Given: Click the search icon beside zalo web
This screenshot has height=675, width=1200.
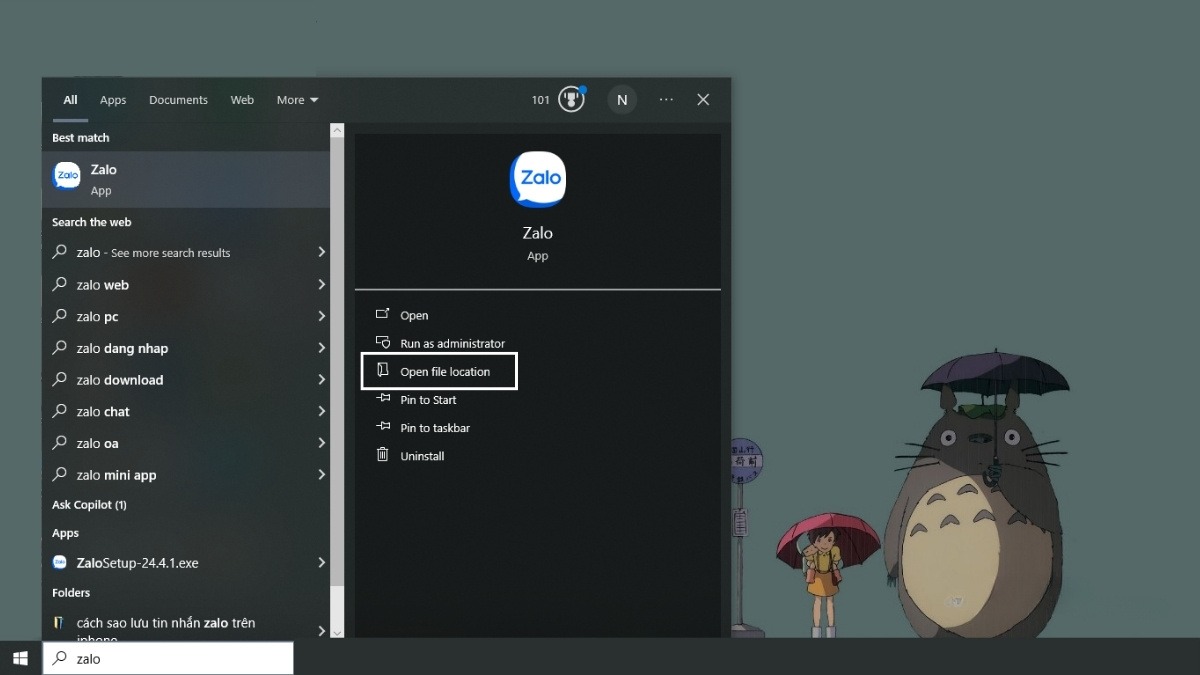Looking at the screenshot, I should [x=60, y=284].
